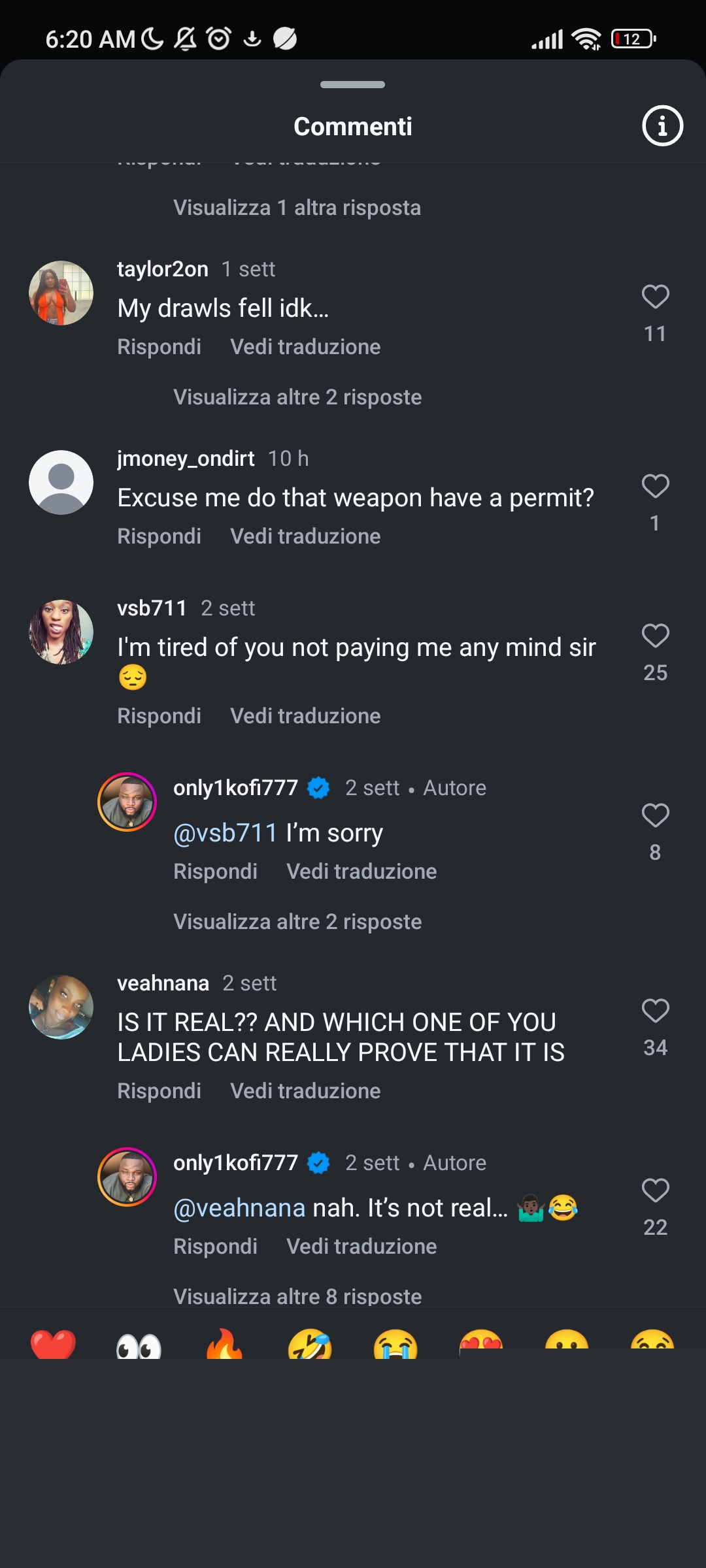706x1568 pixels.
Task: Insert the fire emoji reaction
Action: pos(224,1344)
